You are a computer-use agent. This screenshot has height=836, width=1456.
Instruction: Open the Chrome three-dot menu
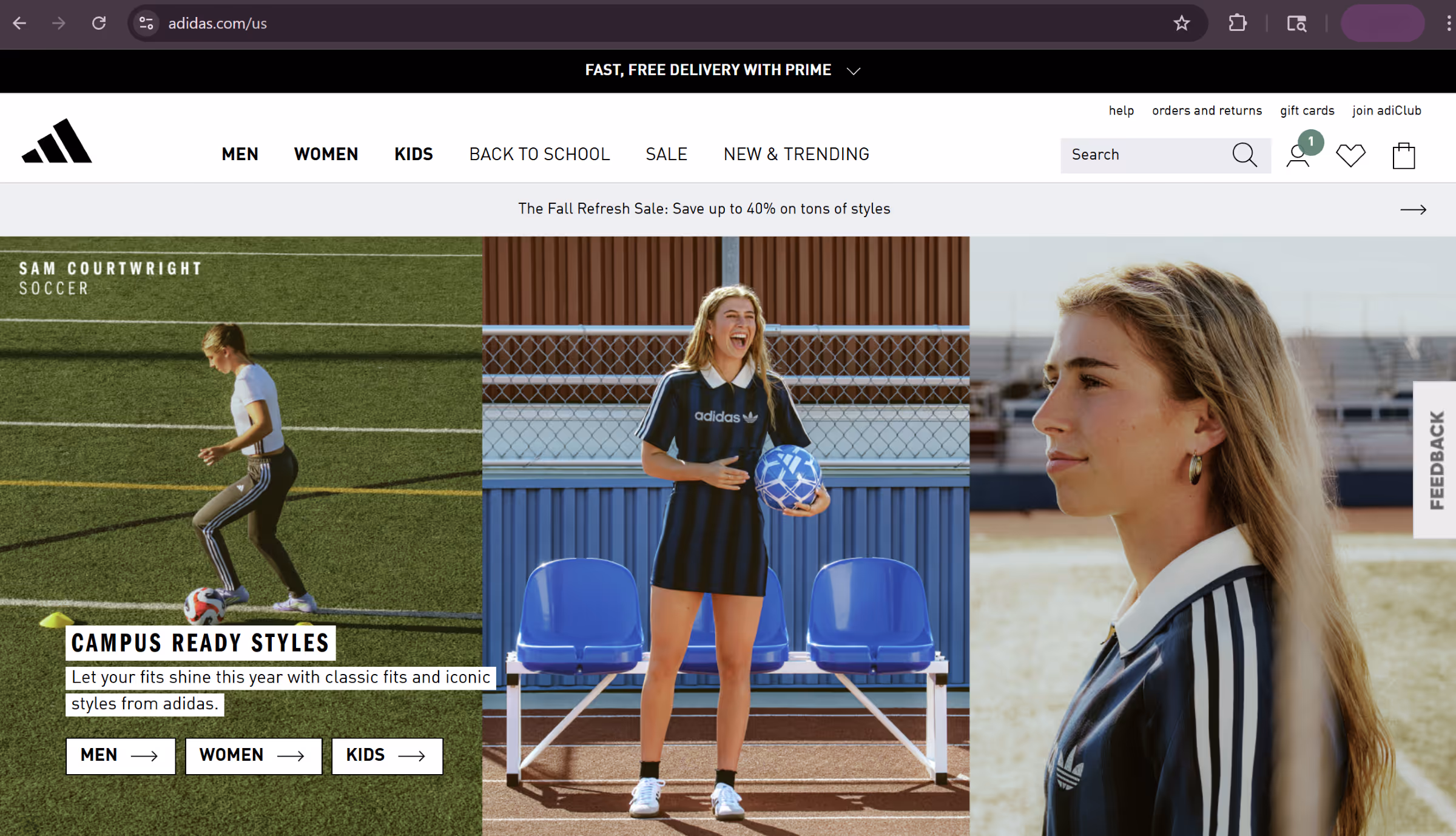[x=1448, y=24]
